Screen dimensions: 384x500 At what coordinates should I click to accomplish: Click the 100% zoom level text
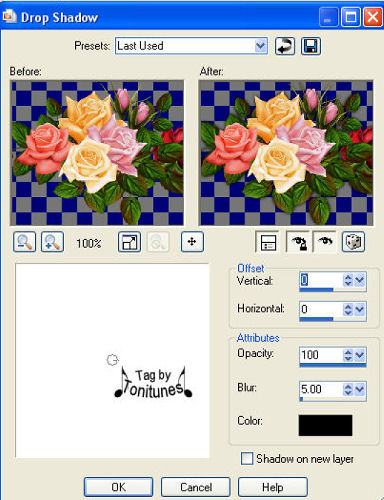(89, 243)
